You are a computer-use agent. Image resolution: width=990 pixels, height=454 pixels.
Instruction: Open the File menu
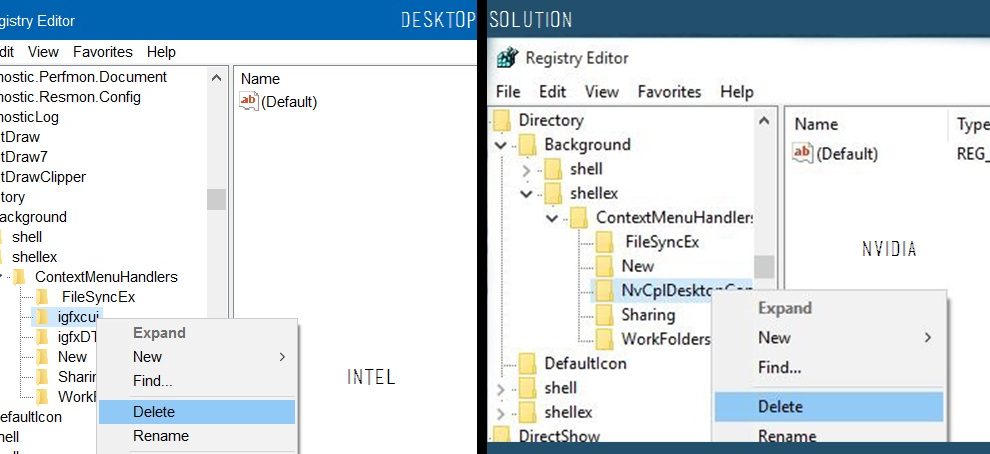point(508,91)
